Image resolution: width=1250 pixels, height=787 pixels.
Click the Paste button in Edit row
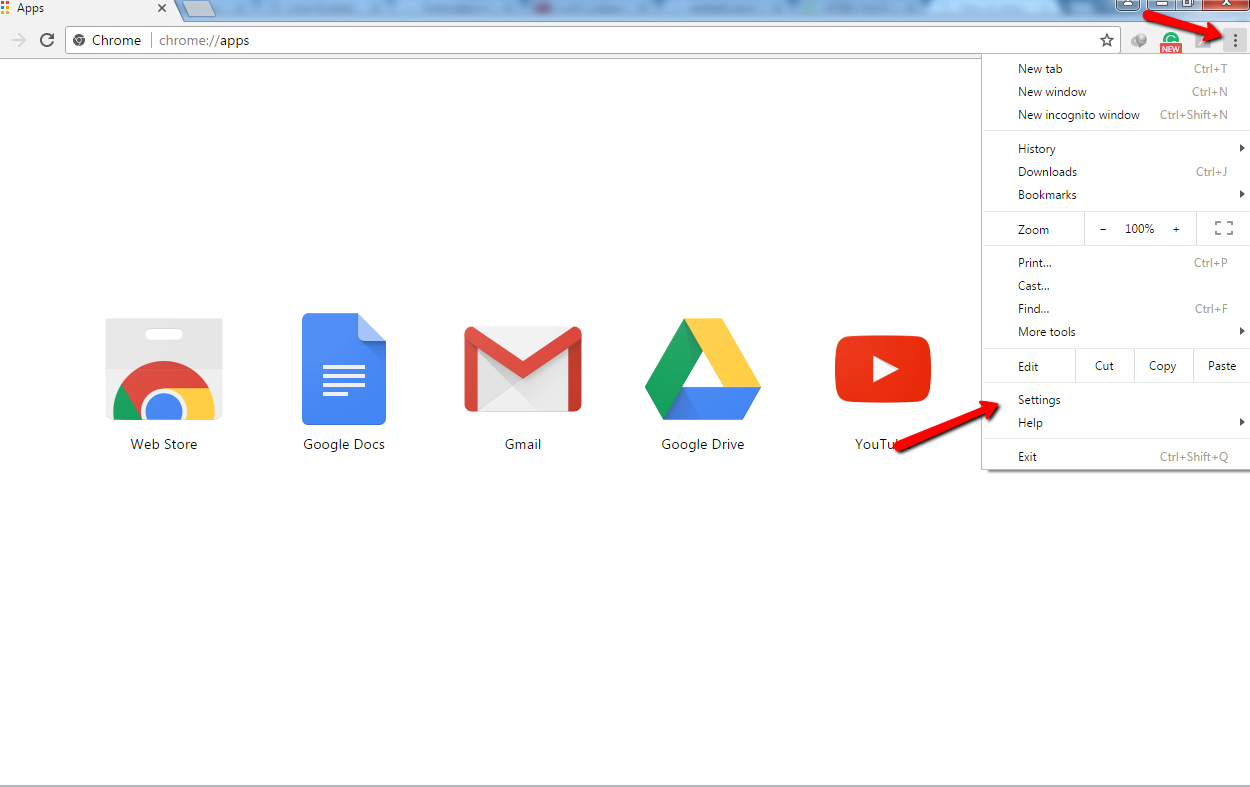point(1222,366)
